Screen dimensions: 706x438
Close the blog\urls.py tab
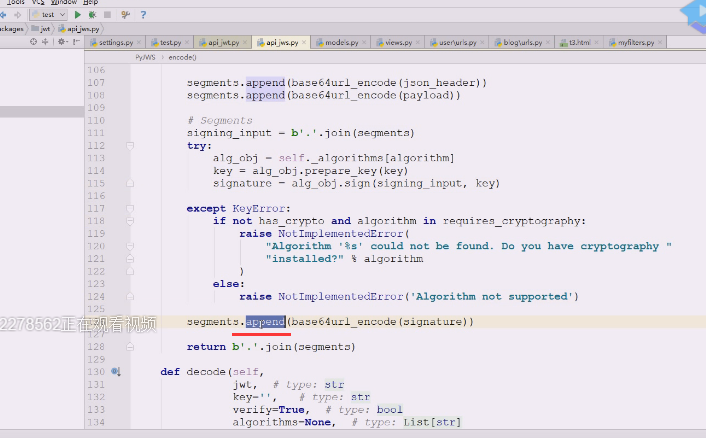pos(548,42)
